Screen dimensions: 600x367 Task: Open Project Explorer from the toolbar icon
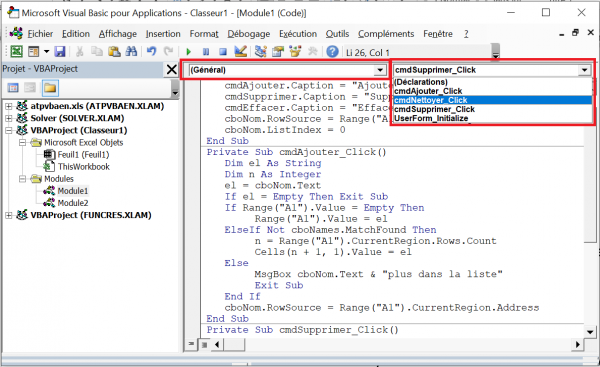(261, 51)
